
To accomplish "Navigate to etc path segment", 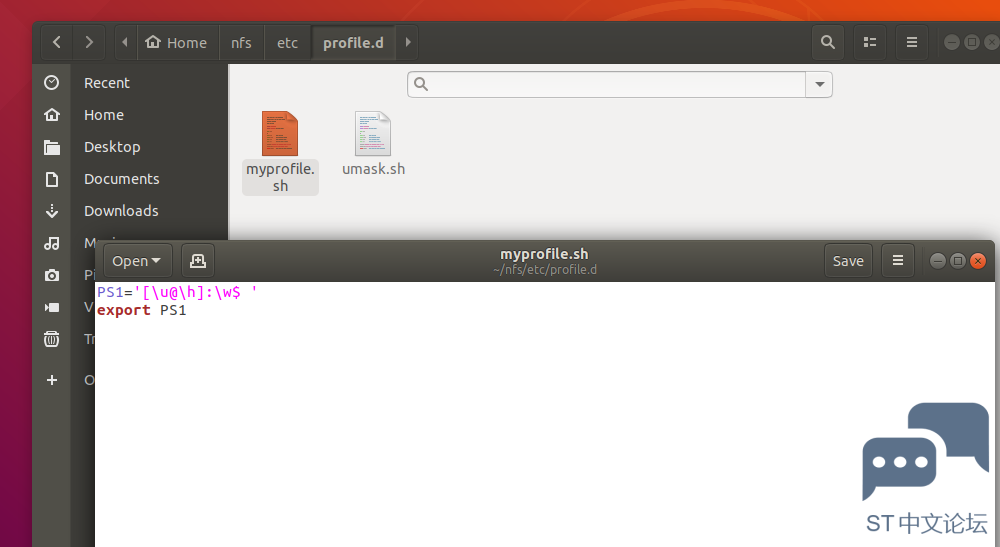I will pyautogui.click(x=287, y=43).
